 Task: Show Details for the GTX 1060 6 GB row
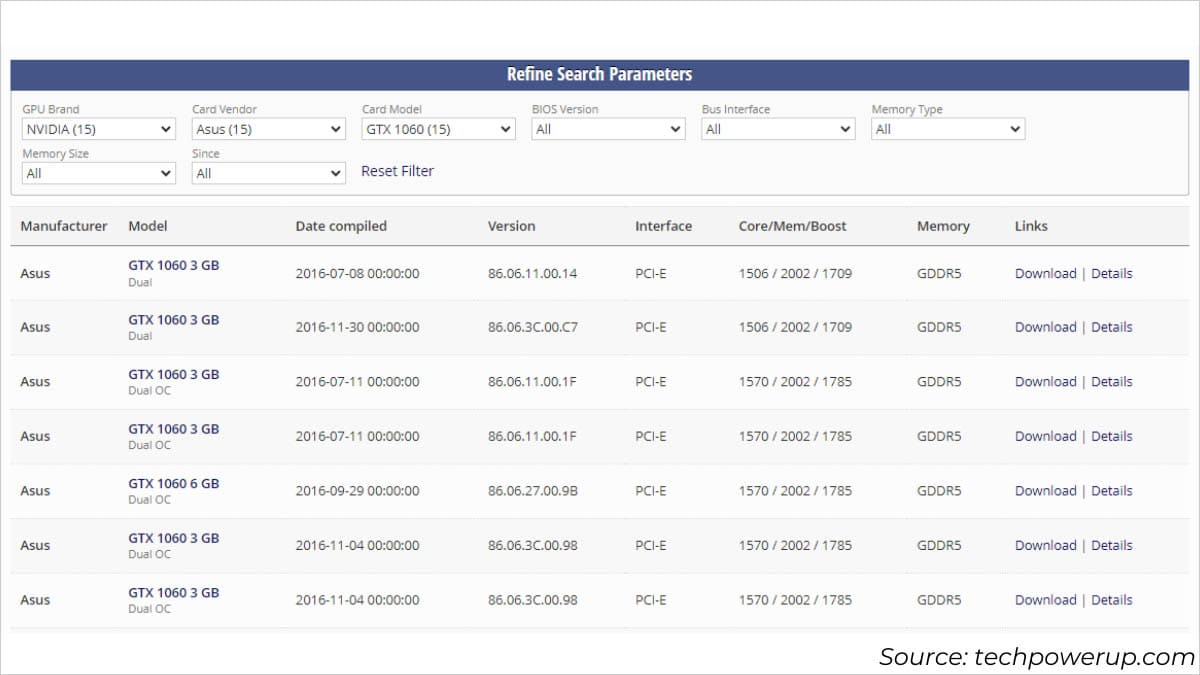pos(1111,491)
